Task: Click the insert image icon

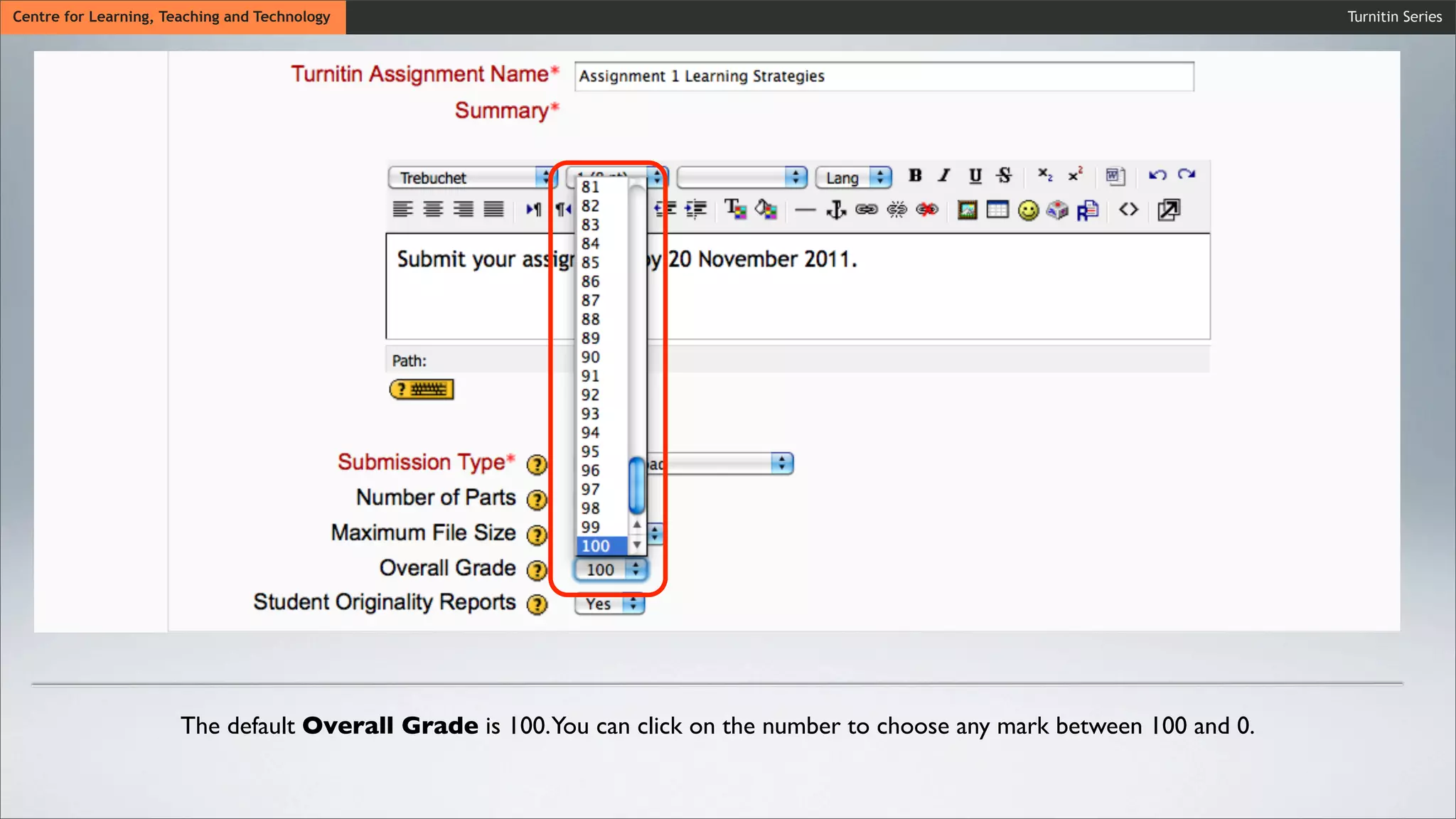Action: point(967,210)
